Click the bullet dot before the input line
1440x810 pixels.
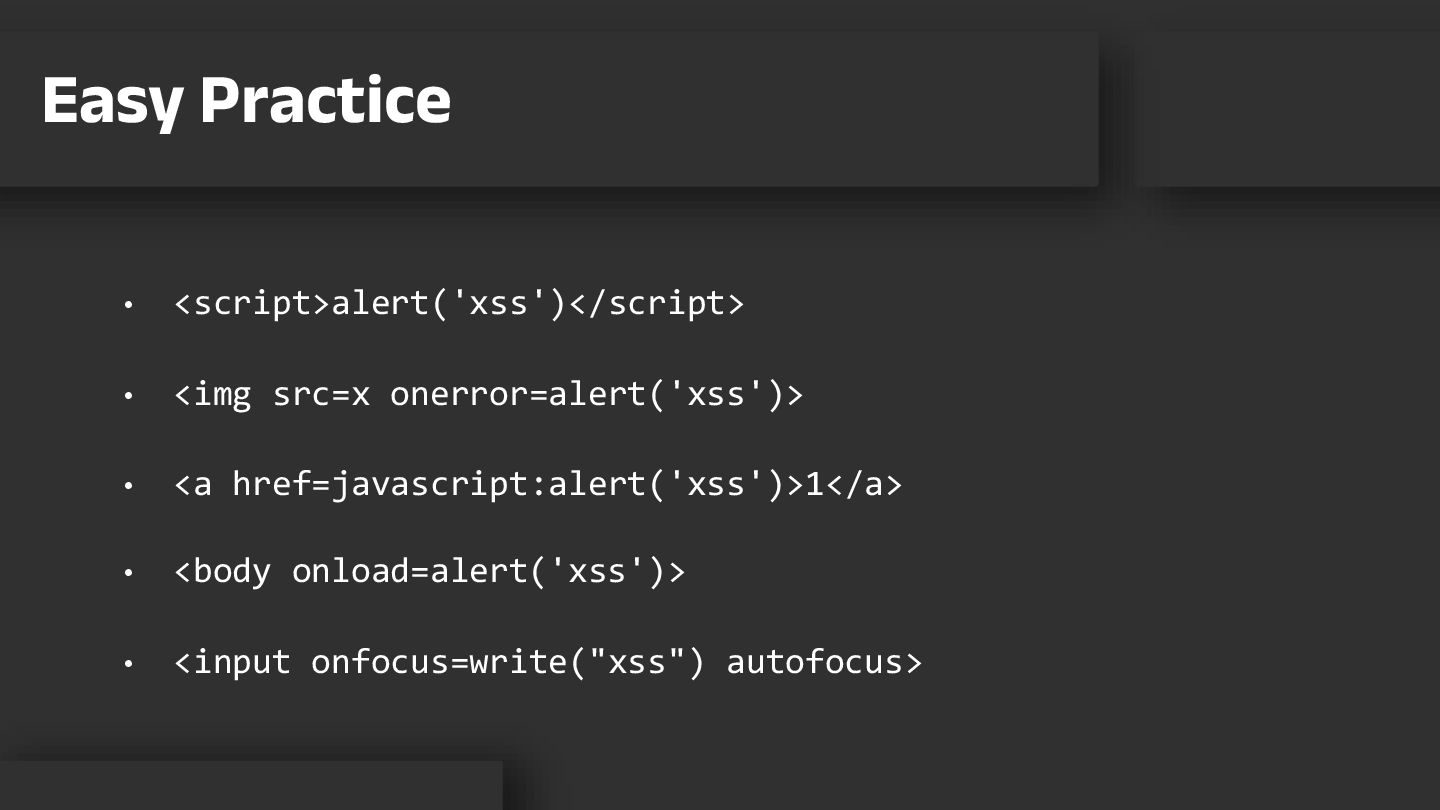pyautogui.click(x=128, y=664)
